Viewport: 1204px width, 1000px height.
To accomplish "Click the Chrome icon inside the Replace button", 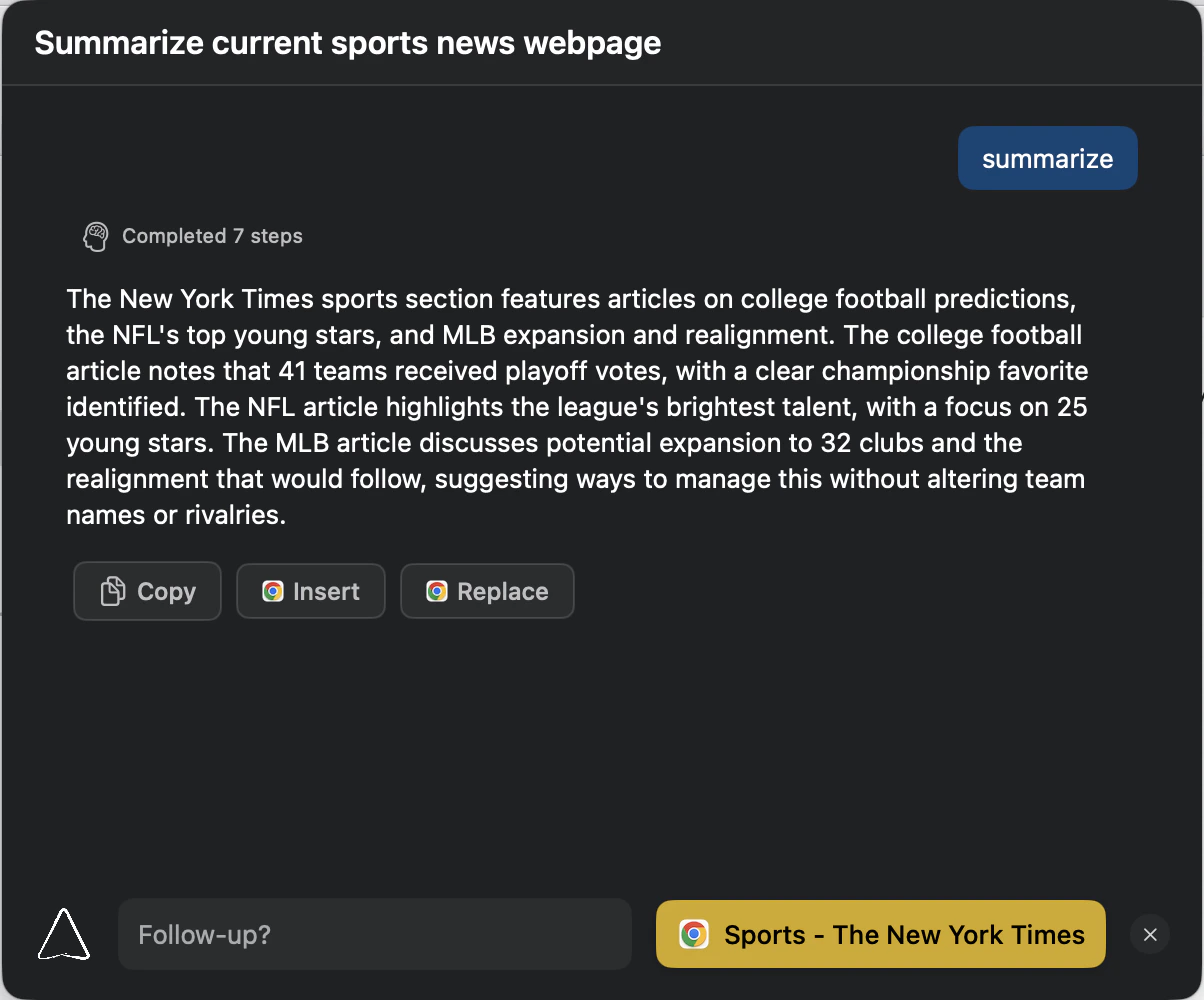I will coord(437,591).
